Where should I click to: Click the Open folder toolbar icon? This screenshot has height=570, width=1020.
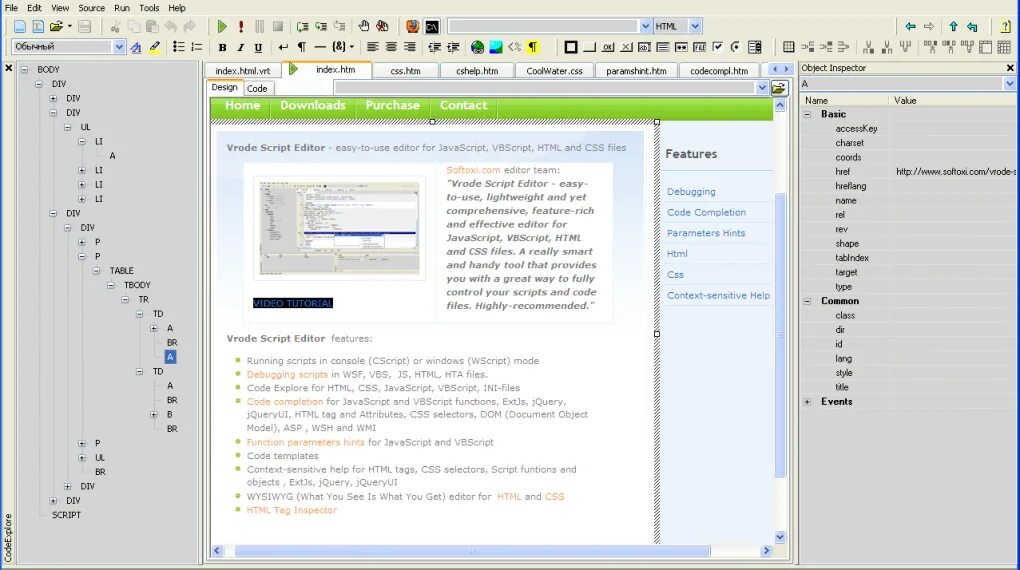click(57, 27)
